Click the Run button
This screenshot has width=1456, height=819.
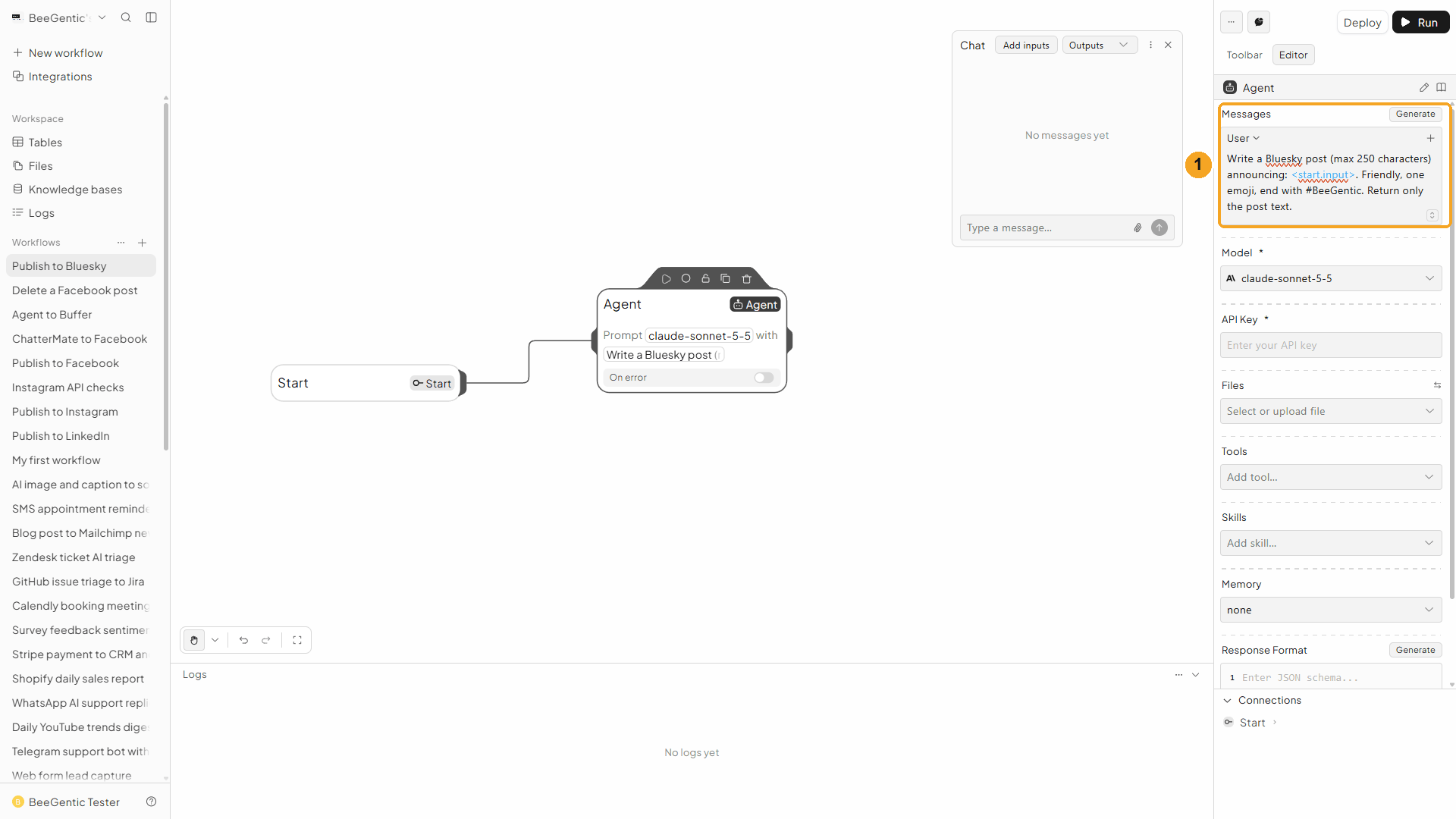tap(1420, 22)
